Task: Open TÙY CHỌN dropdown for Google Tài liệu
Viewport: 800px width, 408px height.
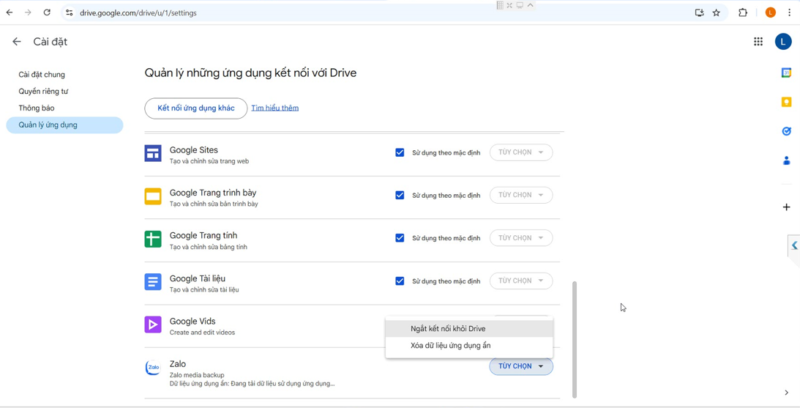Action: (x=521, y=280)
